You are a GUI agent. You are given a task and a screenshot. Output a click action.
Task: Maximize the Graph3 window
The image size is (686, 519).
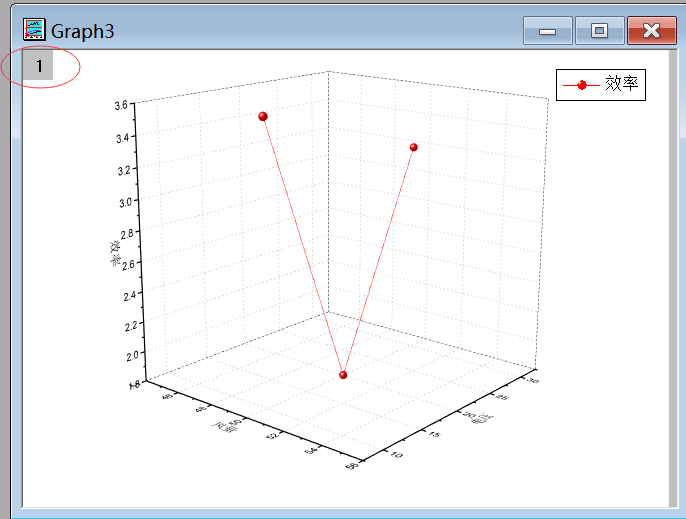click(599, 31)
